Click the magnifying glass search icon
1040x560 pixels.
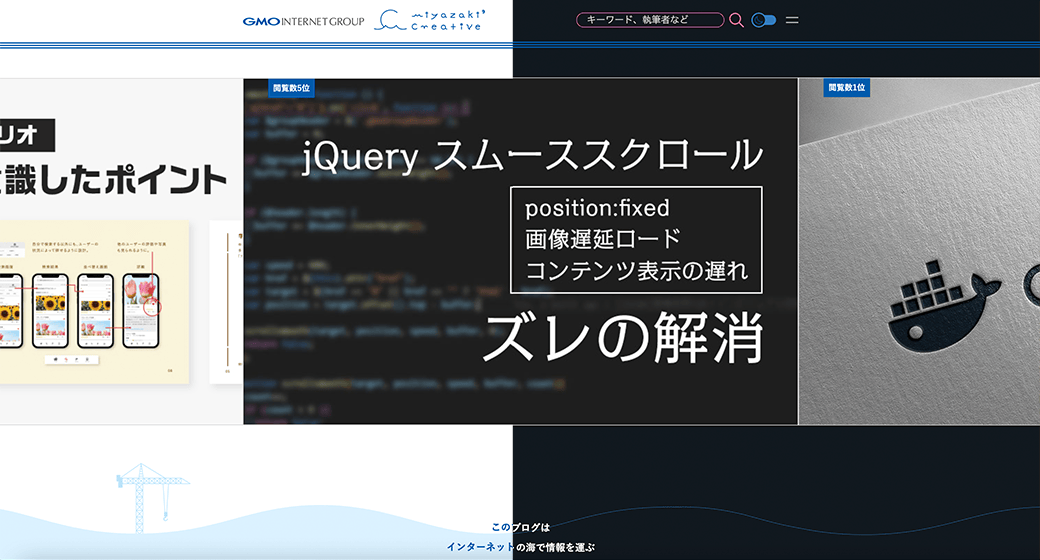736,20
